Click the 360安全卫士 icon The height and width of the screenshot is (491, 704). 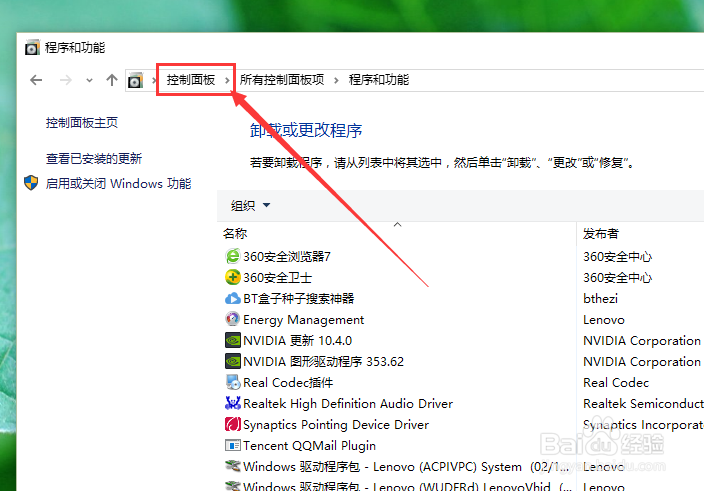[233, 277]
